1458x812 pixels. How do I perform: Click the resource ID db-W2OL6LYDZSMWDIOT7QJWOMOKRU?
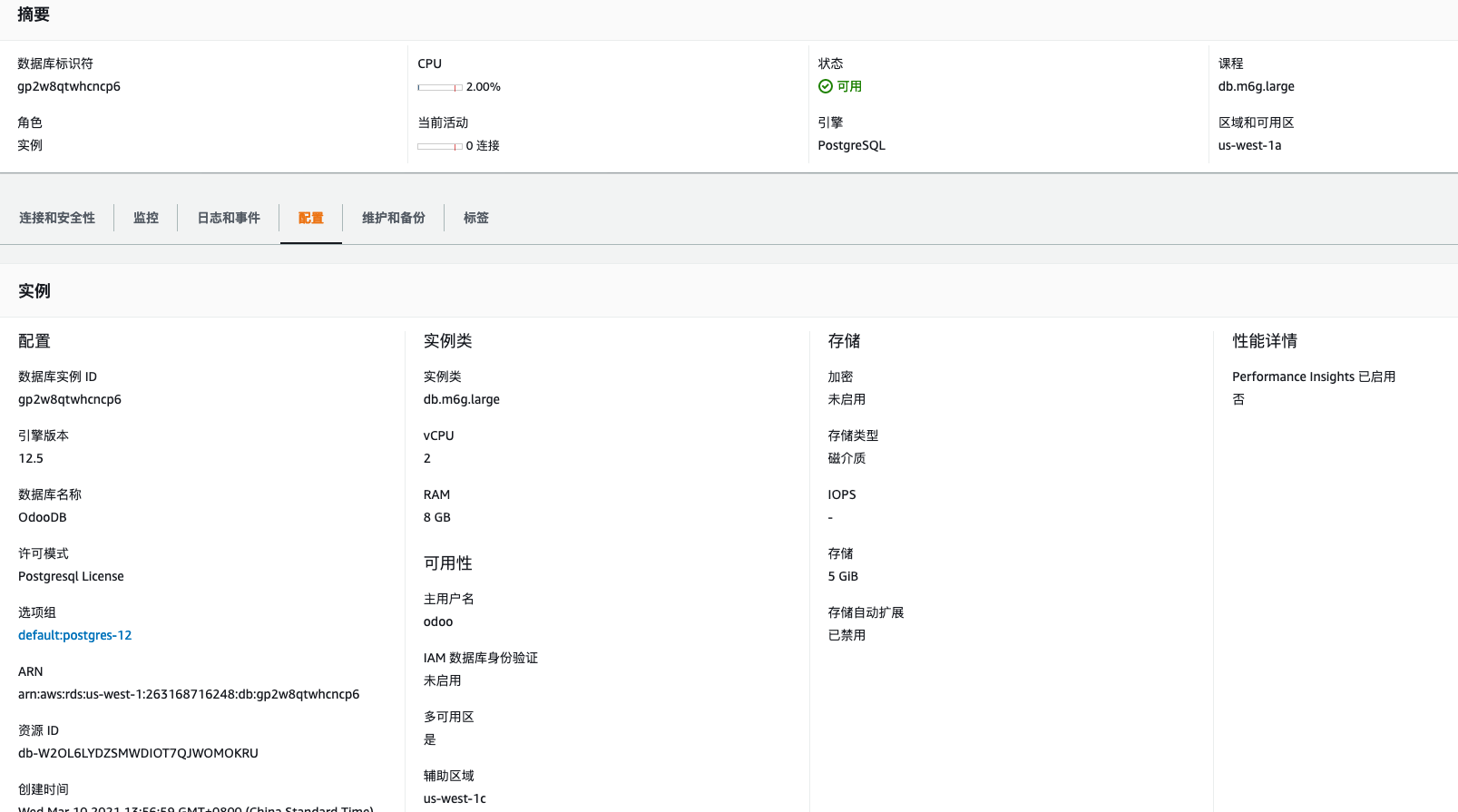click(138, 753)
